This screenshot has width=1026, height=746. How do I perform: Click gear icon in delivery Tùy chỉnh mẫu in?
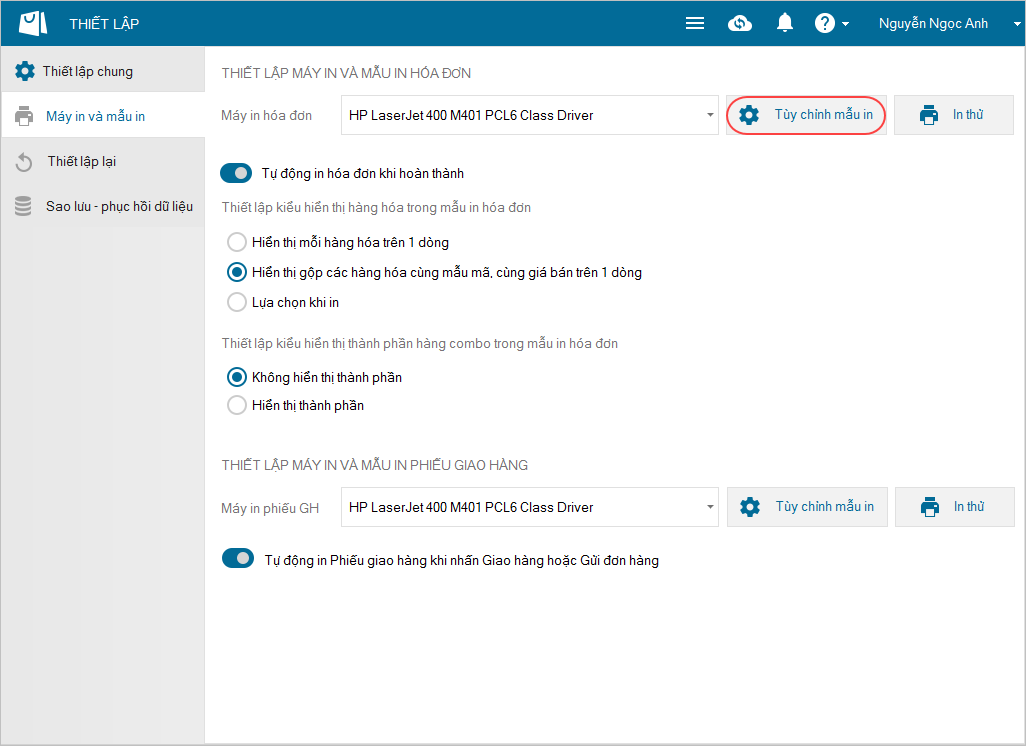pyautogui.click(x=750, y=507)
